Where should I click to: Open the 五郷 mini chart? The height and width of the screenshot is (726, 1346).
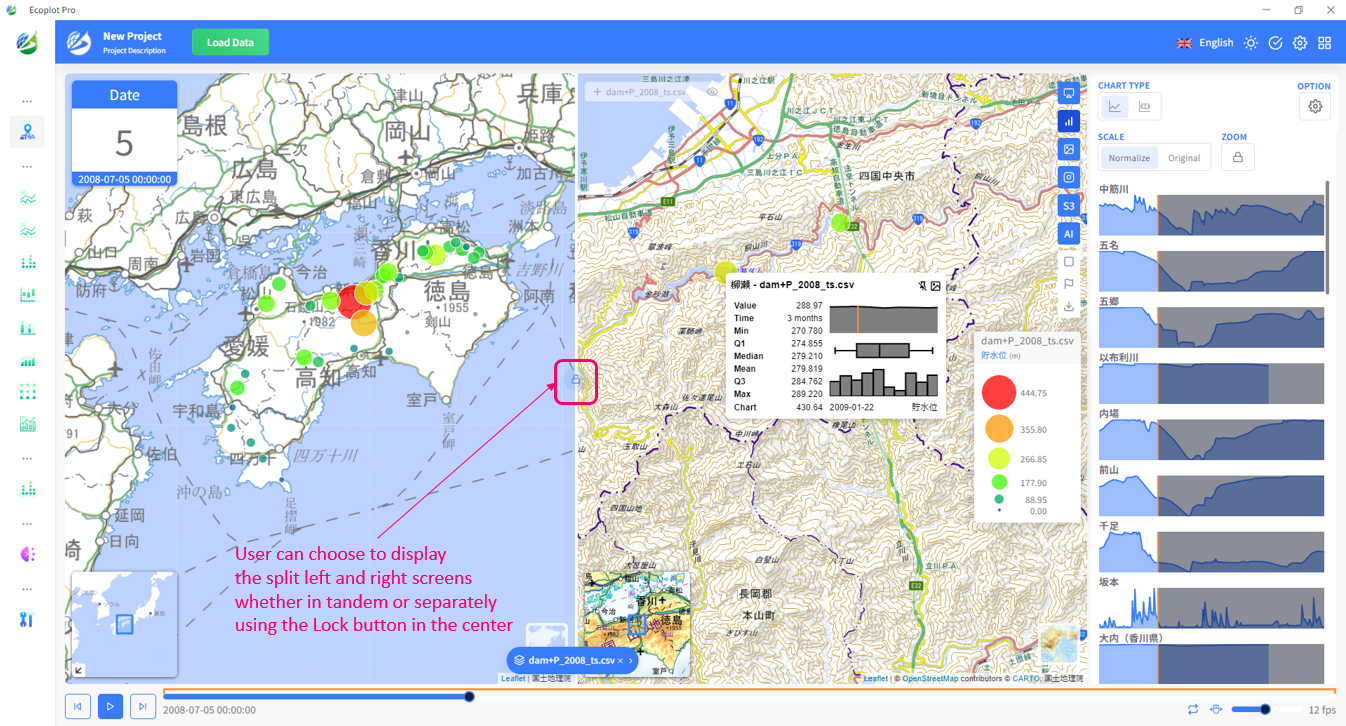point(1211,326)
